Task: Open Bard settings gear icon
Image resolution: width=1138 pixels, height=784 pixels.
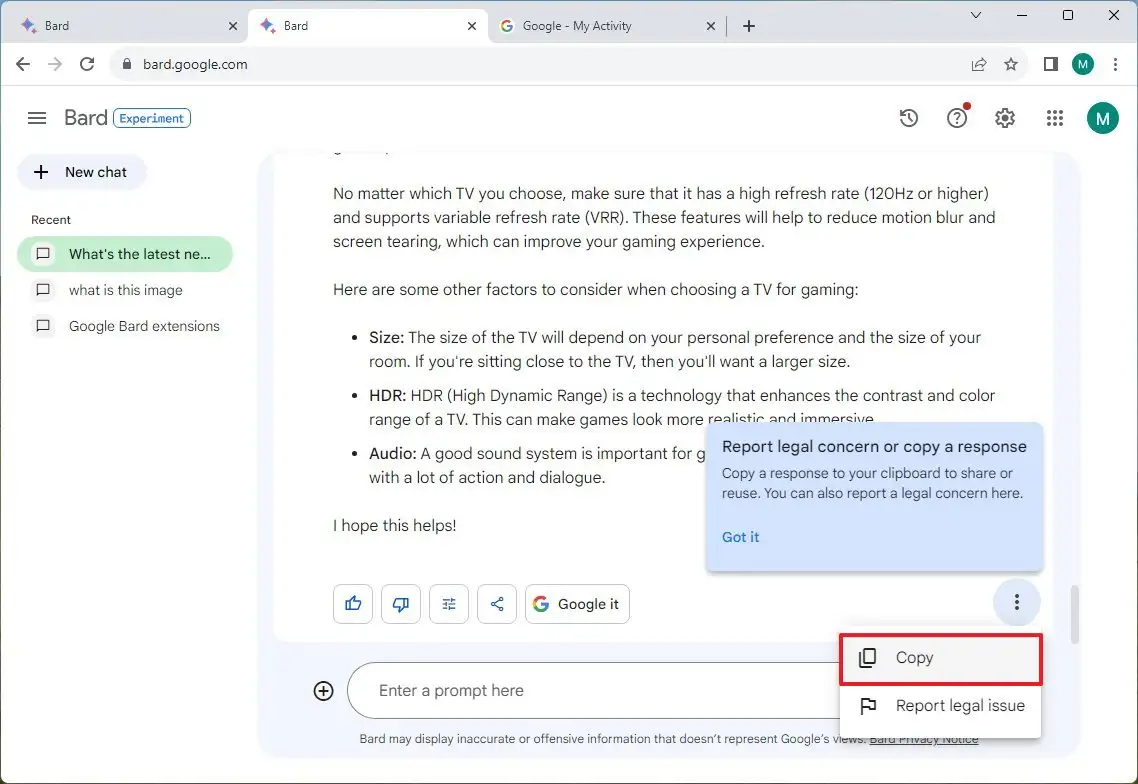Action: 1004,117
